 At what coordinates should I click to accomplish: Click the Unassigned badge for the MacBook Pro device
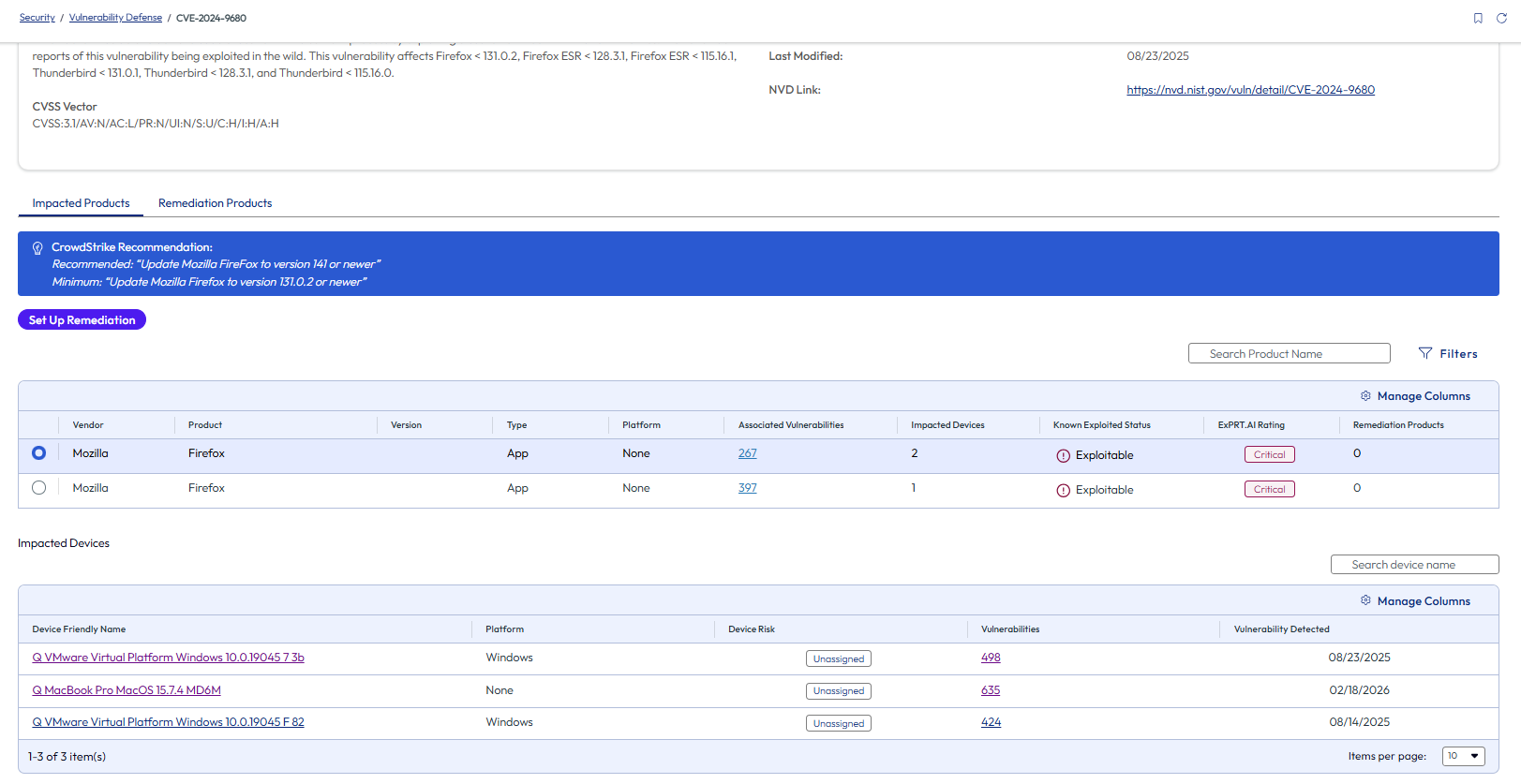point(839,691)
